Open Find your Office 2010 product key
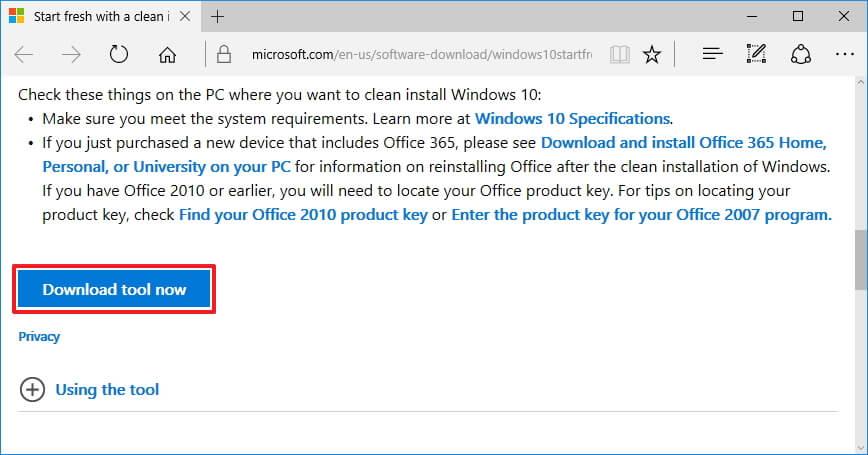This screenshot has height=455, width=868. pos(303,215)
